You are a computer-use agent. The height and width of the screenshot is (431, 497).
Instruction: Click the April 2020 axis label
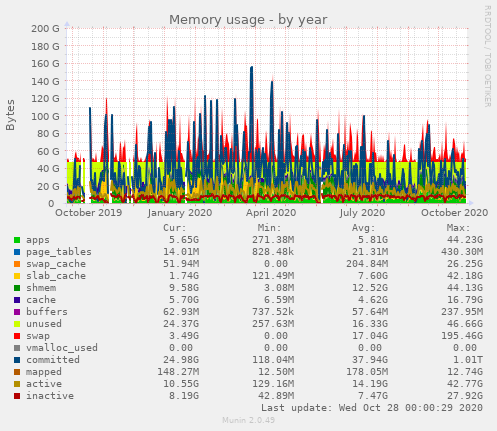271,213
